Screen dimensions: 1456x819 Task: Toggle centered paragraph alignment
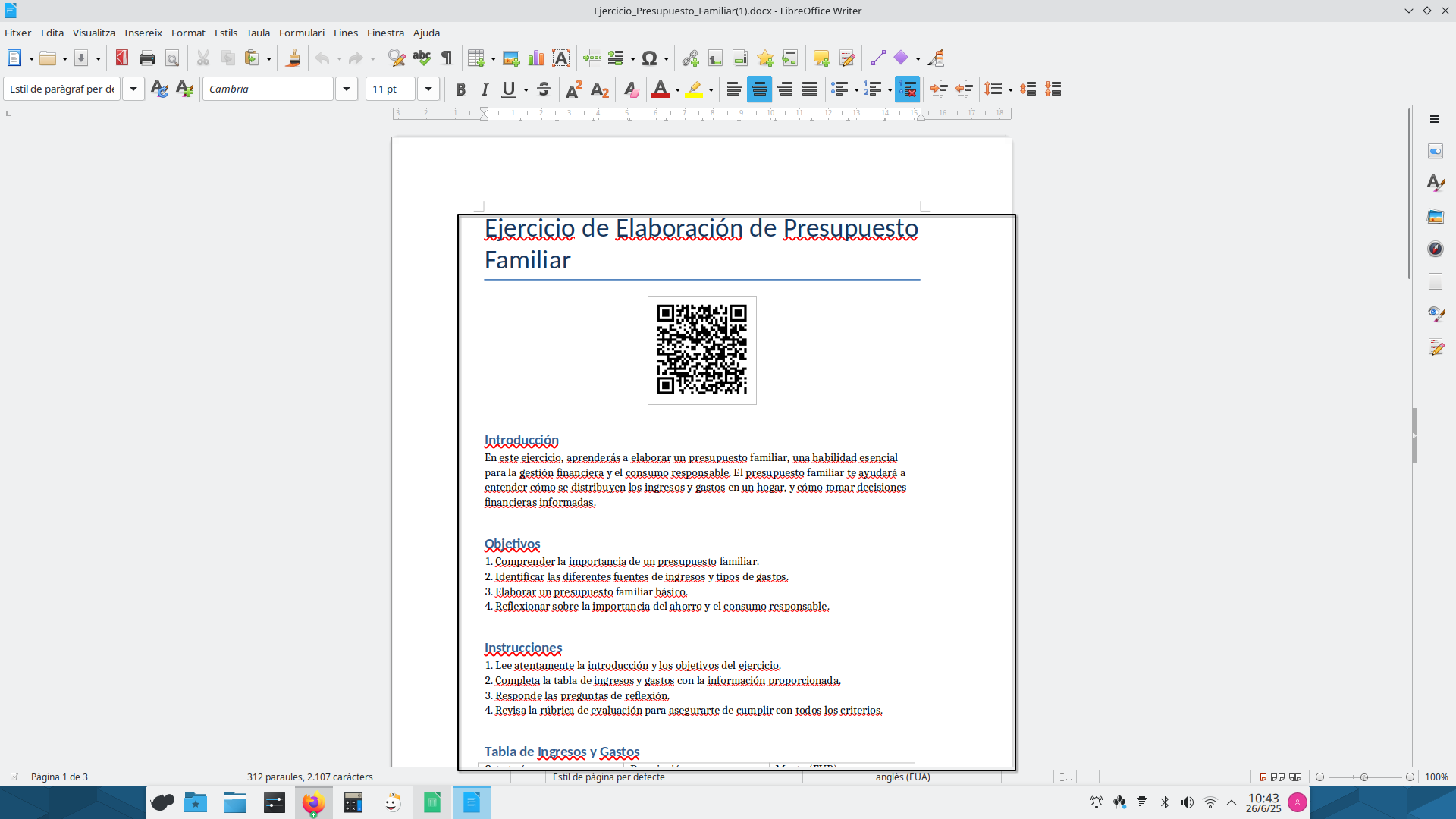click(759, 89)
